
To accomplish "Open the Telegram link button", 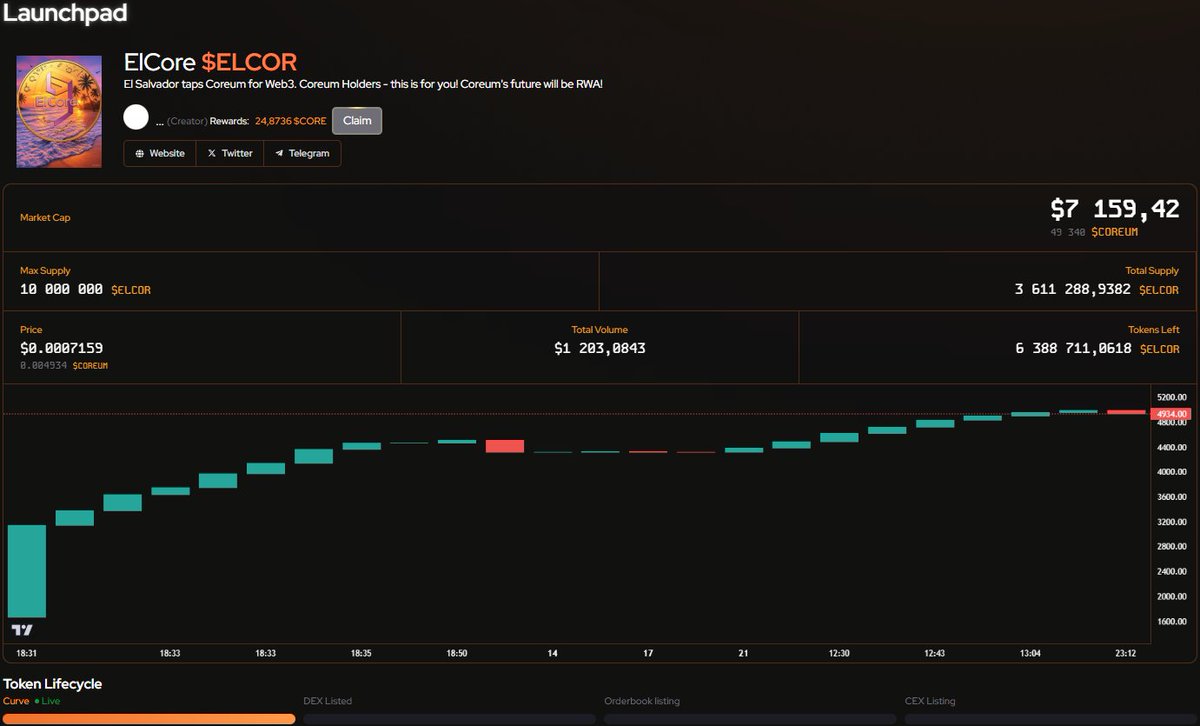I will pos(302,153).
